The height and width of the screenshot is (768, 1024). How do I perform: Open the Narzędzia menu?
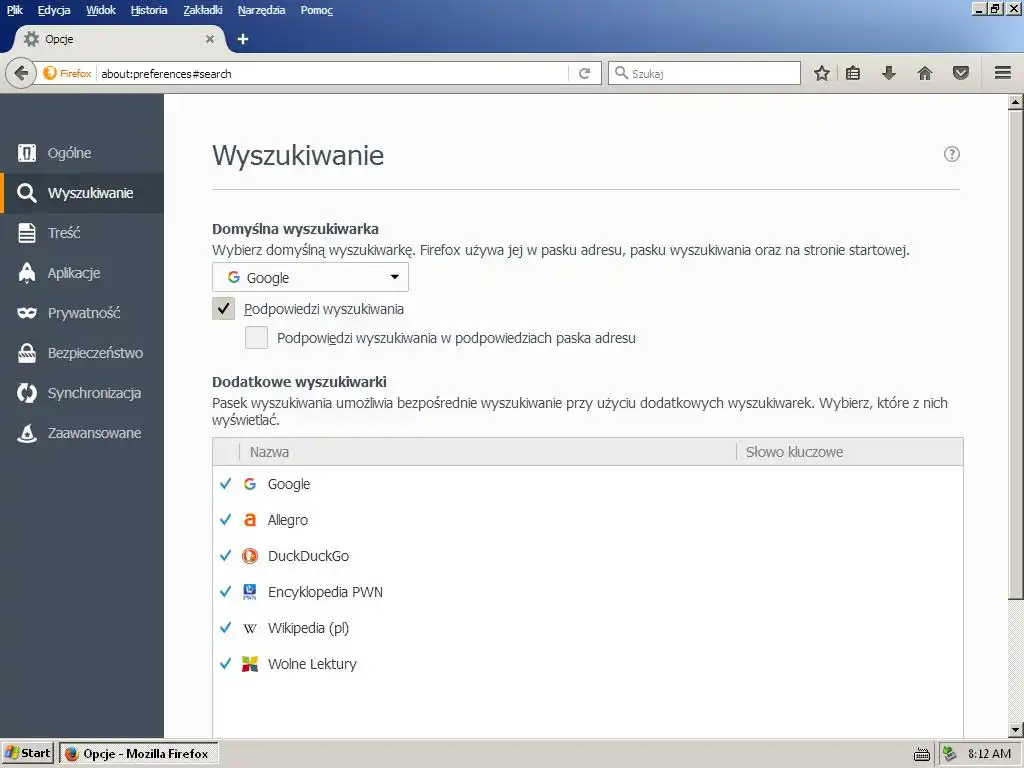pos(261,10)
